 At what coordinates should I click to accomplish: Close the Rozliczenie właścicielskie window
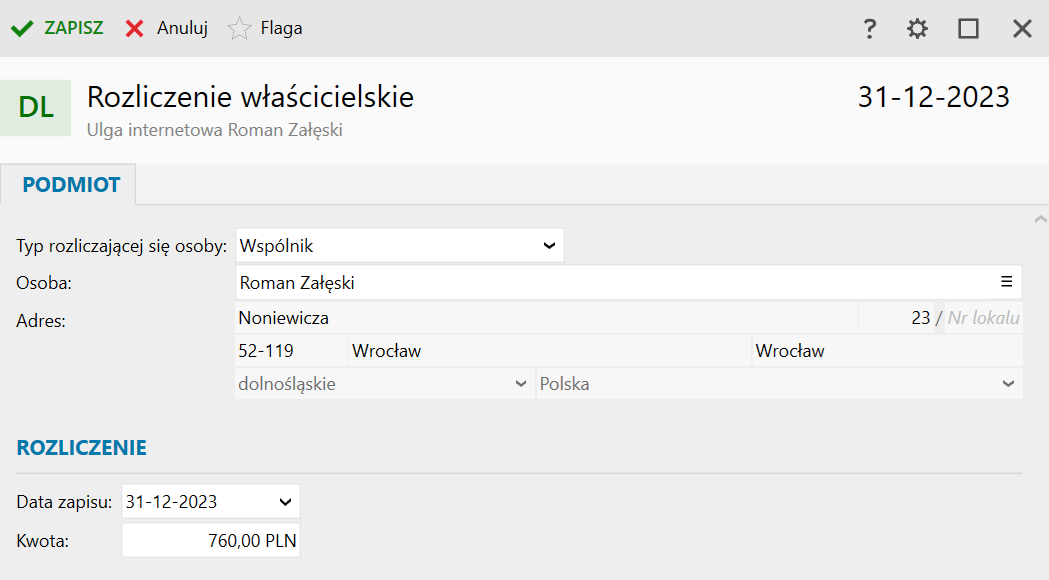coord(1022,28)
